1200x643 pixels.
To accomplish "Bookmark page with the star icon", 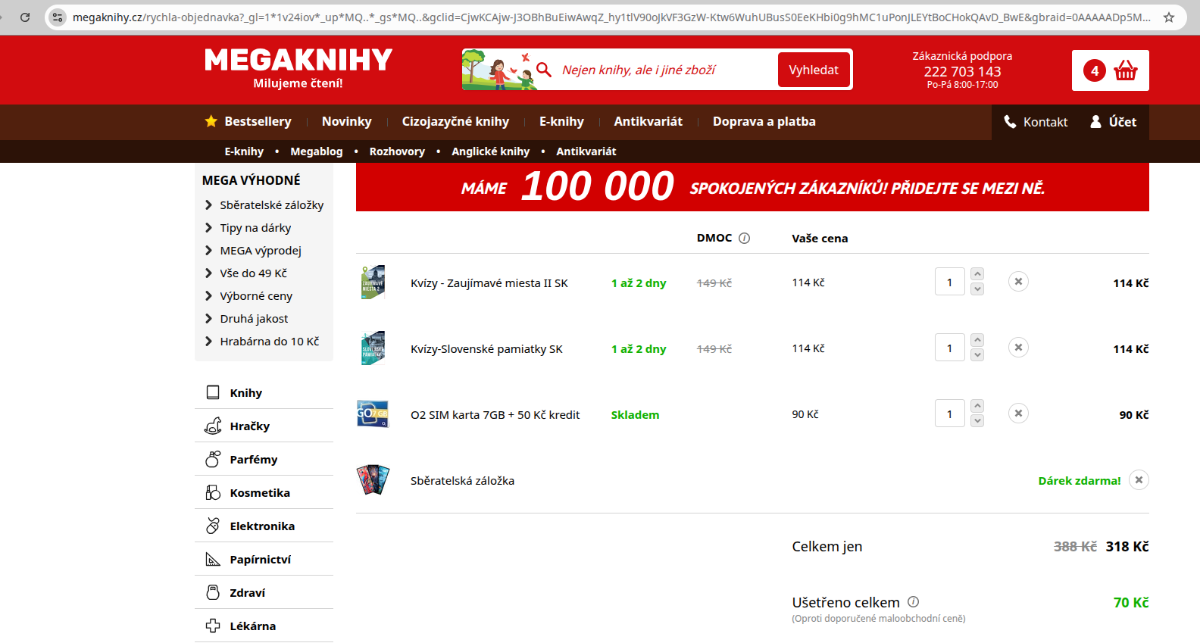I will [1168, 17].
